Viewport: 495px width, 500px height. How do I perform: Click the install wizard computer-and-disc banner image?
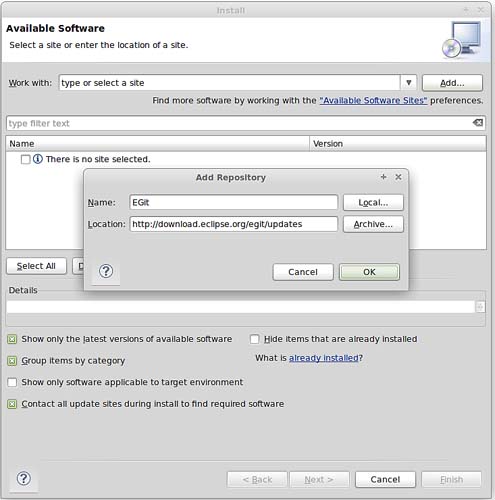pos(462,40)
